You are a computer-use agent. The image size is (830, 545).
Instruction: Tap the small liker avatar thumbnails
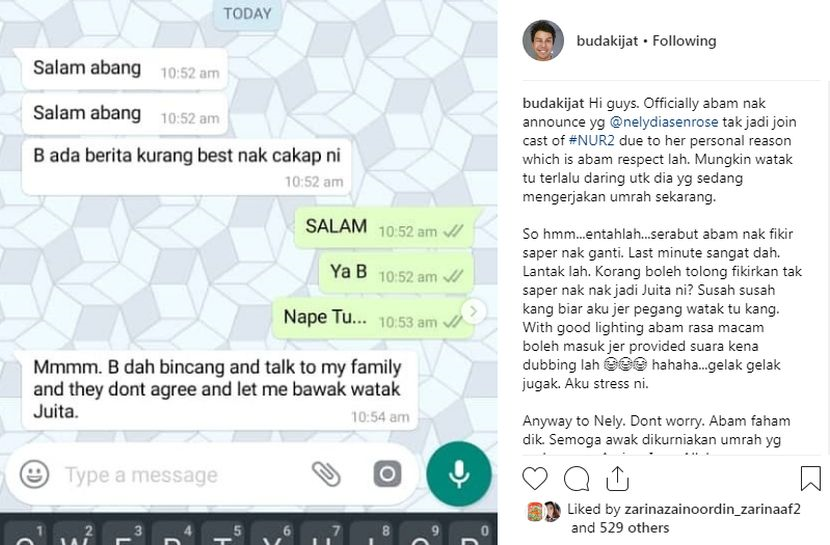click(x=544, y=511)
